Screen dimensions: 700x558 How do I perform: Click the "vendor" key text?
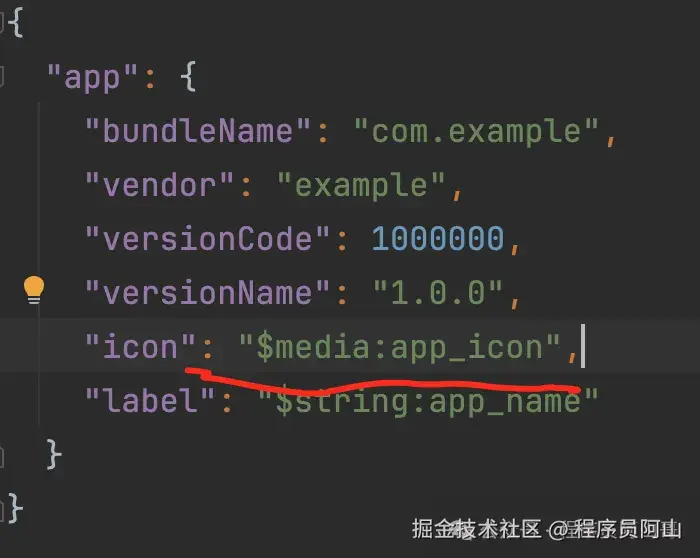pos(159,185)
